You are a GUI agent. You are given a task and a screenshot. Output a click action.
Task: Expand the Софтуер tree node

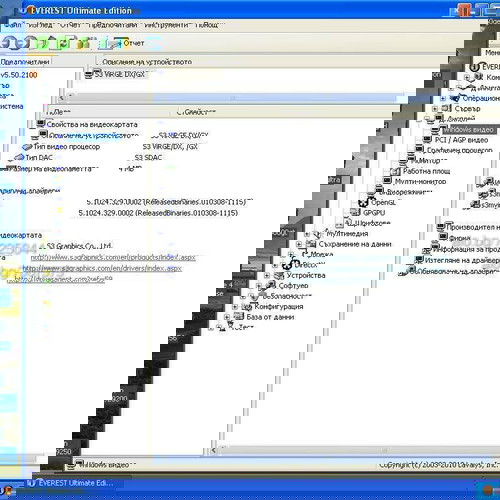[x=259, y=286]
